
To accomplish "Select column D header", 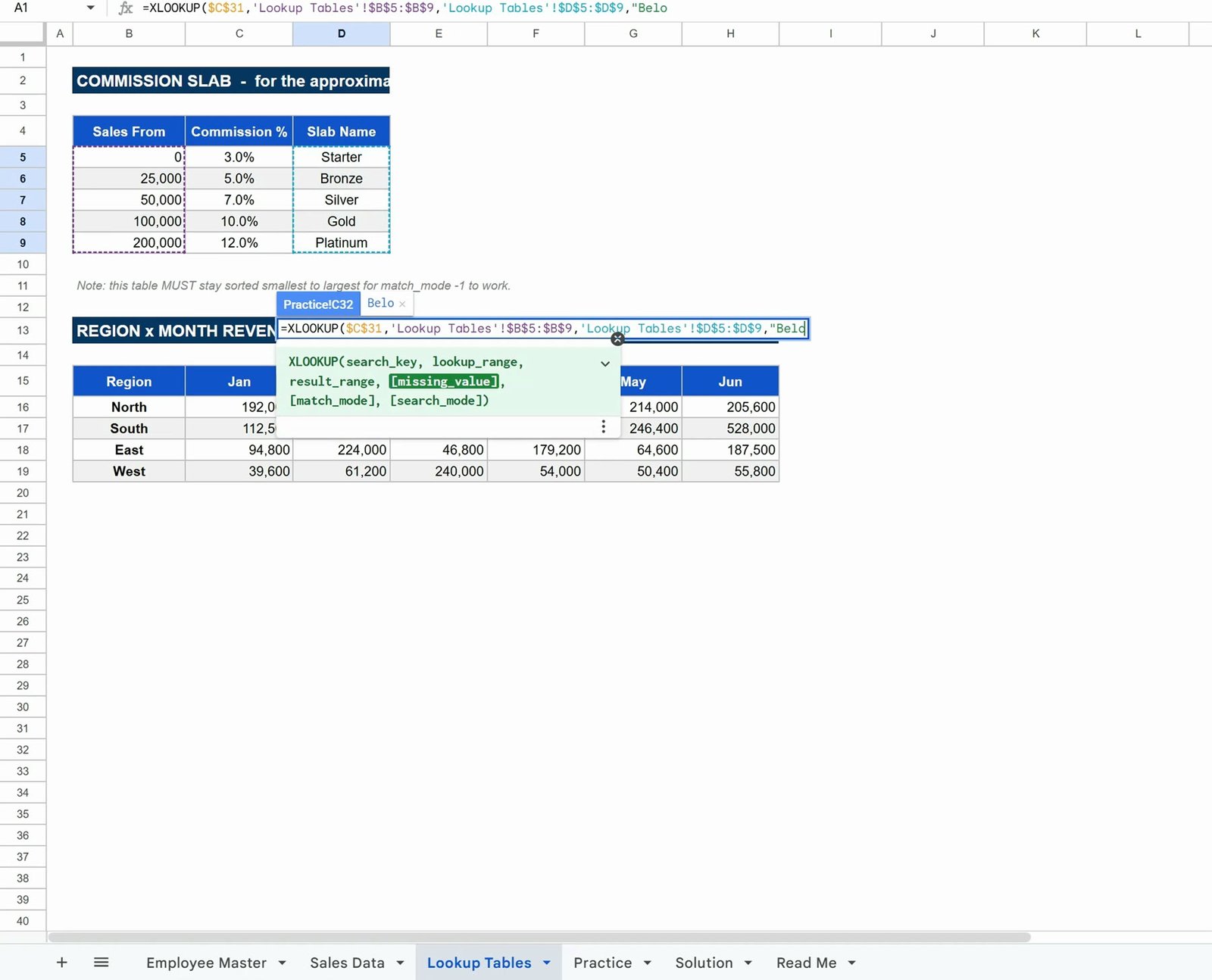I will pos(342,33).
